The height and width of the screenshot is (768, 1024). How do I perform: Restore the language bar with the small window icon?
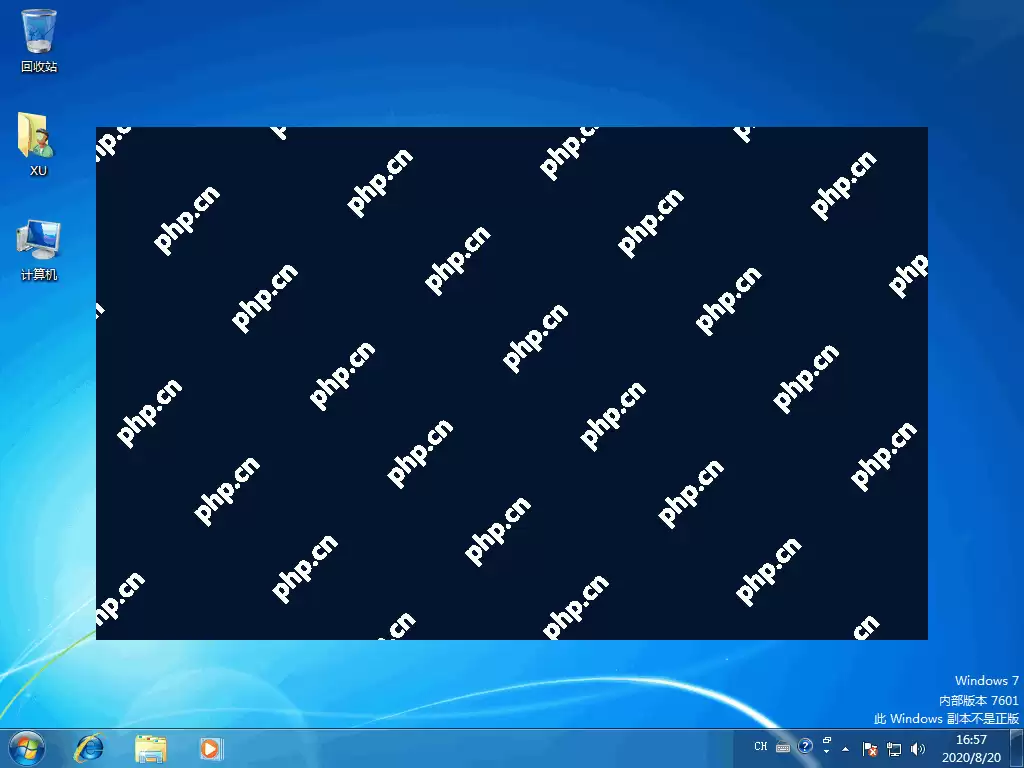point(826,741)
